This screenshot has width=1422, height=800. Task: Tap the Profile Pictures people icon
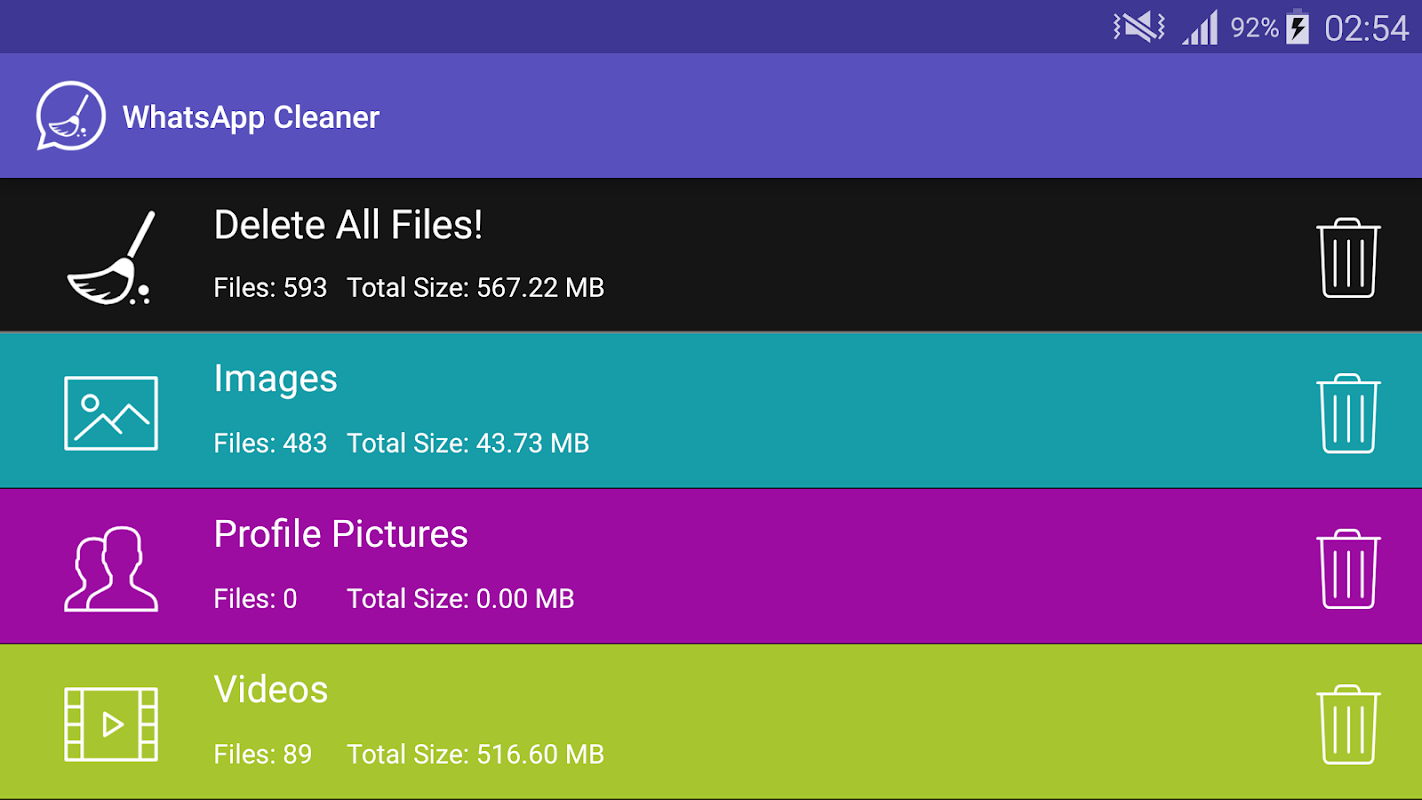(111, 569)
